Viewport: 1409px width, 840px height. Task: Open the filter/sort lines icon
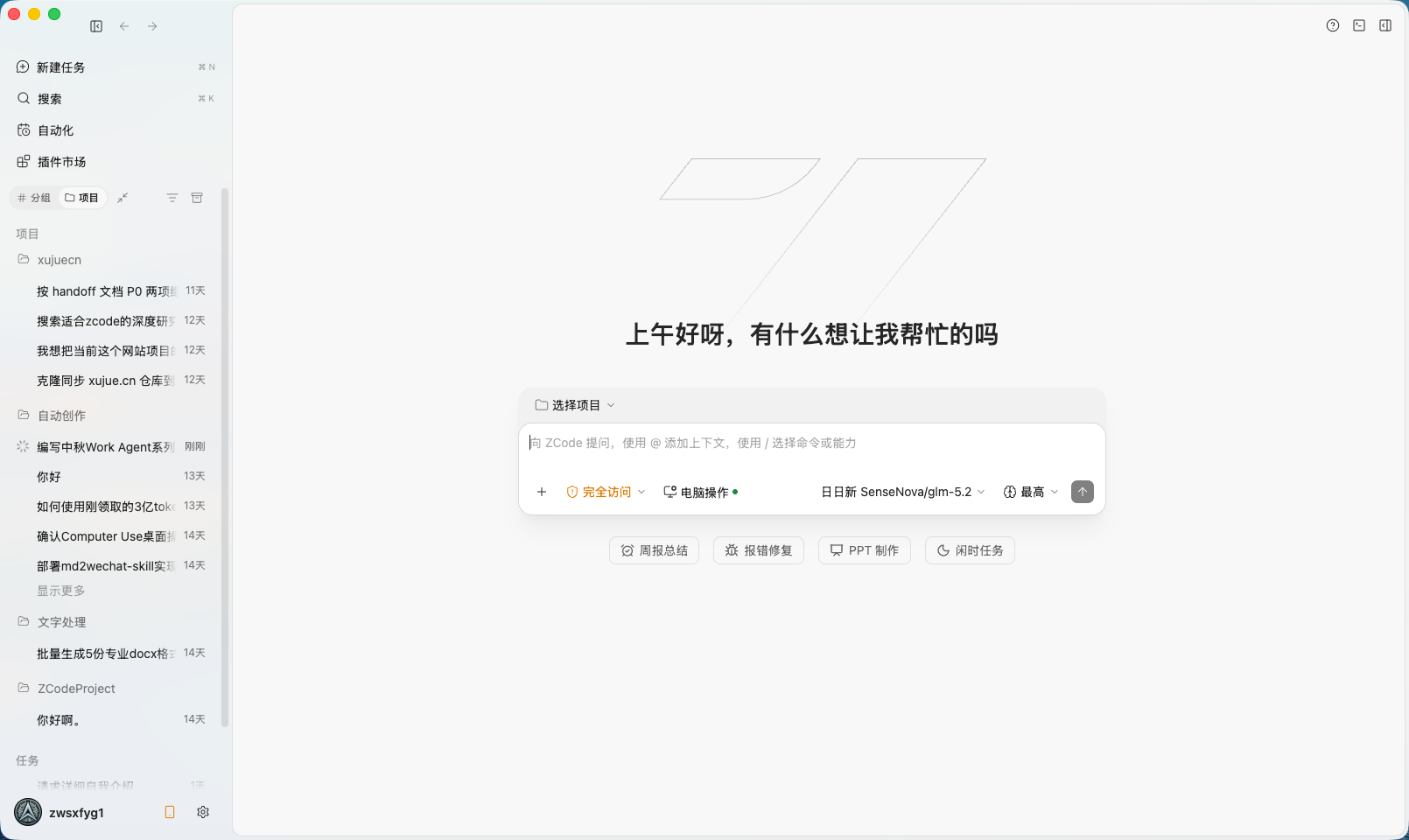[x=172, y=198]
